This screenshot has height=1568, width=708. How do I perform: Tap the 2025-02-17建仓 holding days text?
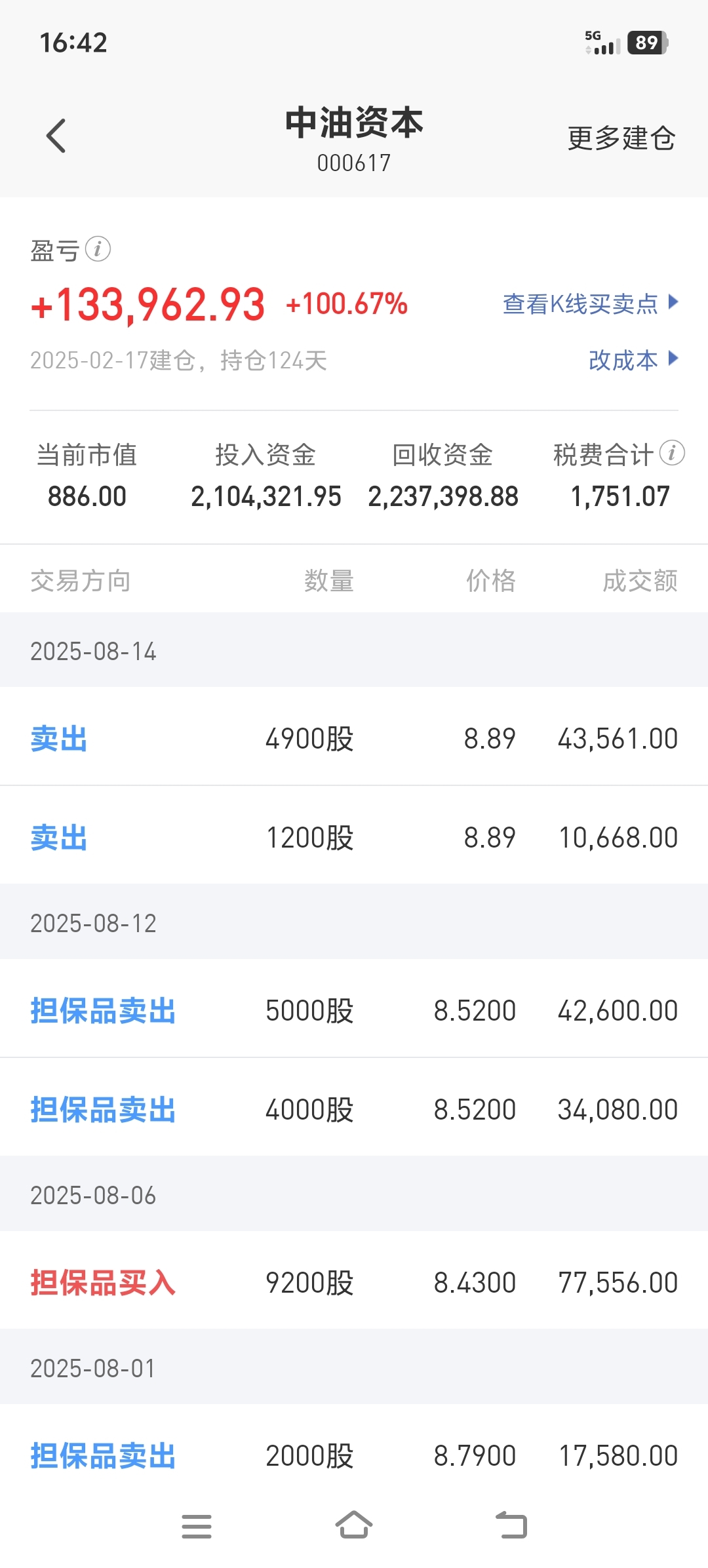pyautogui.click(x=178, y=361)
